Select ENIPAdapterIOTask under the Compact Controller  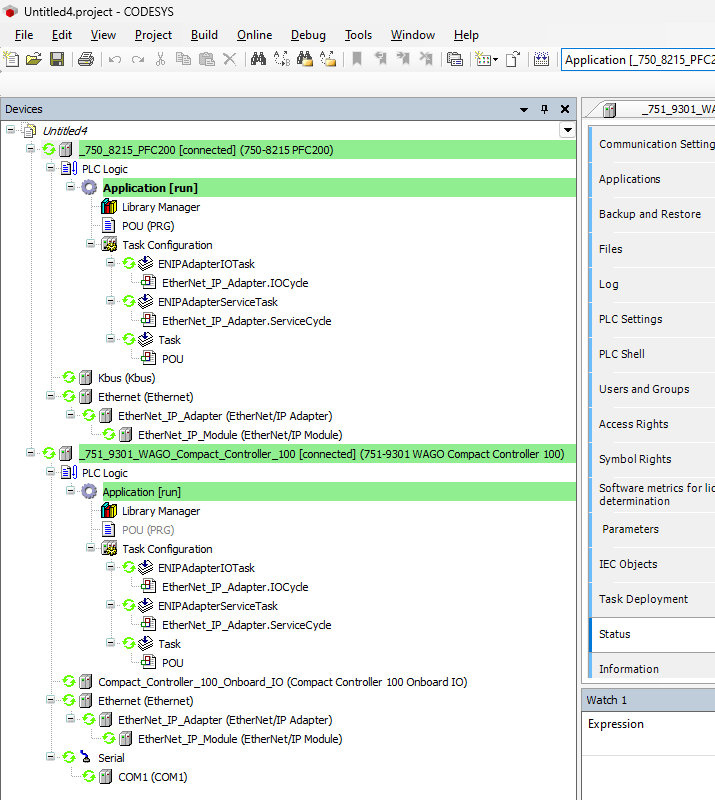tap(206, 567)
